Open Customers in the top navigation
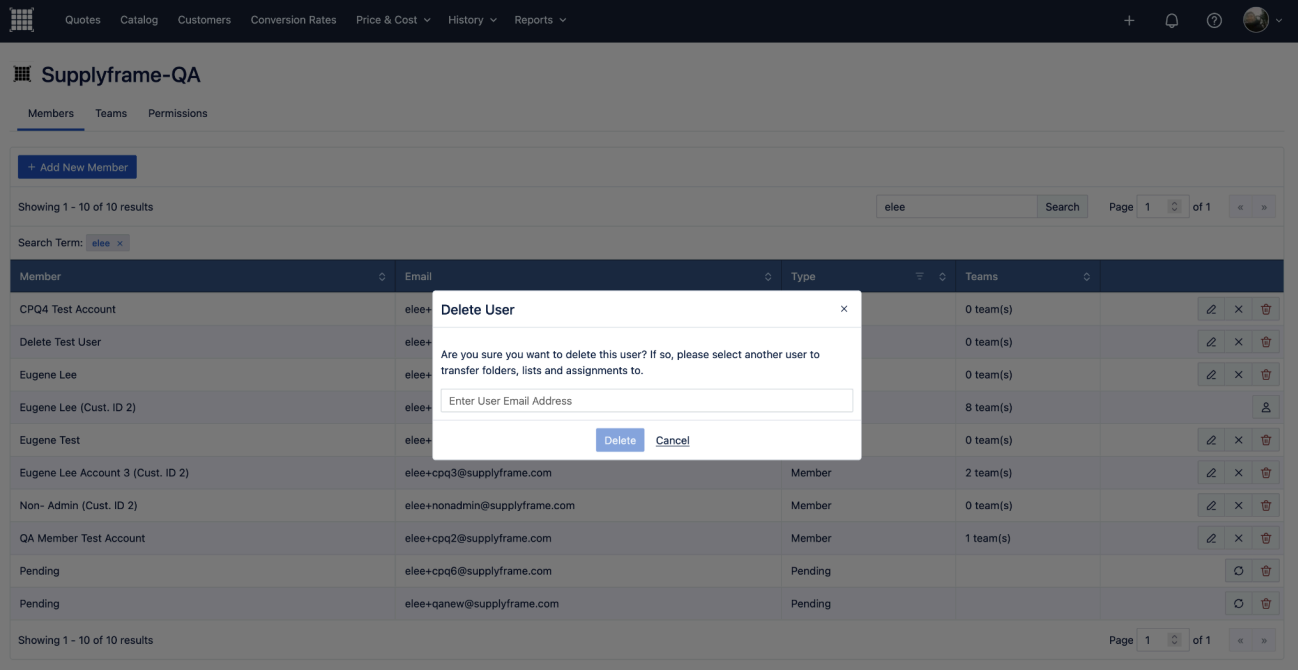This screenshot has height=670, width=1298. [x=204, y=20]
